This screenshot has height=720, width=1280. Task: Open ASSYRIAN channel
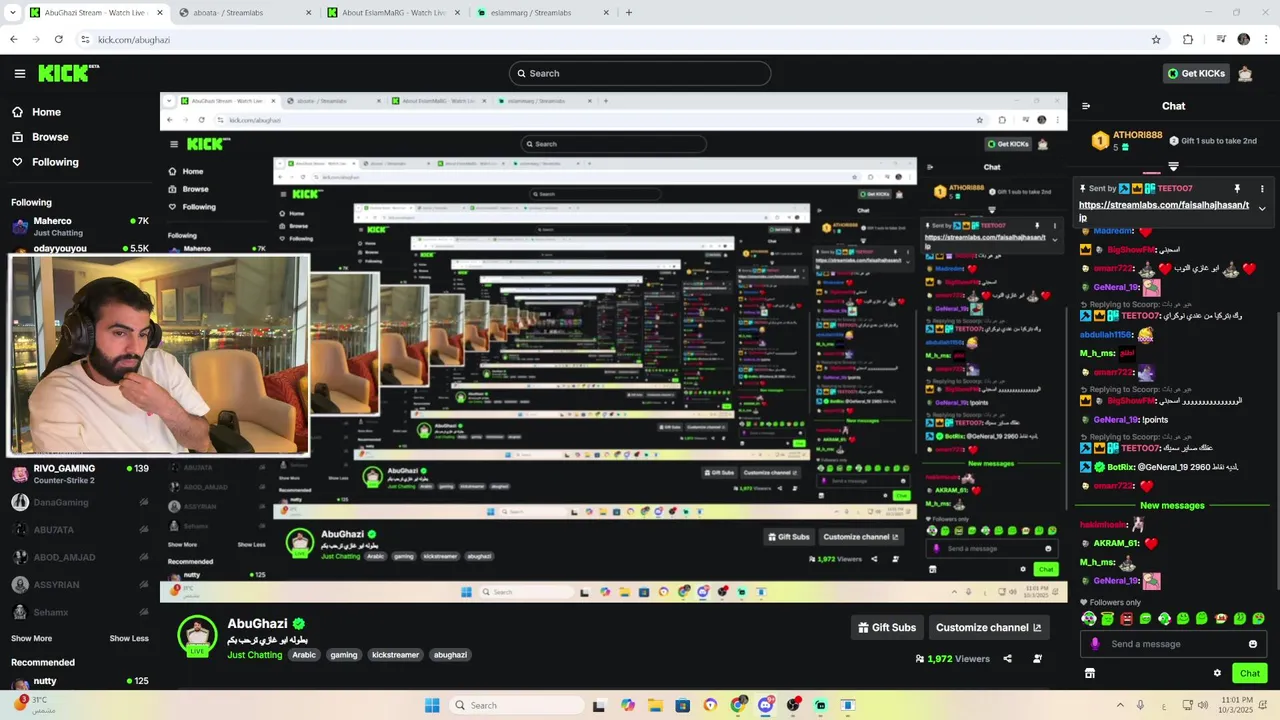coord(80,585)
